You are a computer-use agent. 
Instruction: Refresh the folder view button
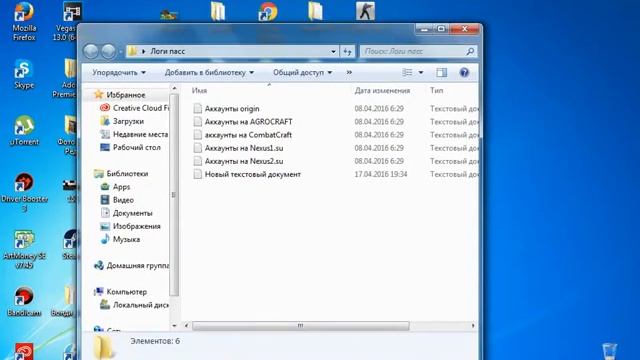click(347, 51)
